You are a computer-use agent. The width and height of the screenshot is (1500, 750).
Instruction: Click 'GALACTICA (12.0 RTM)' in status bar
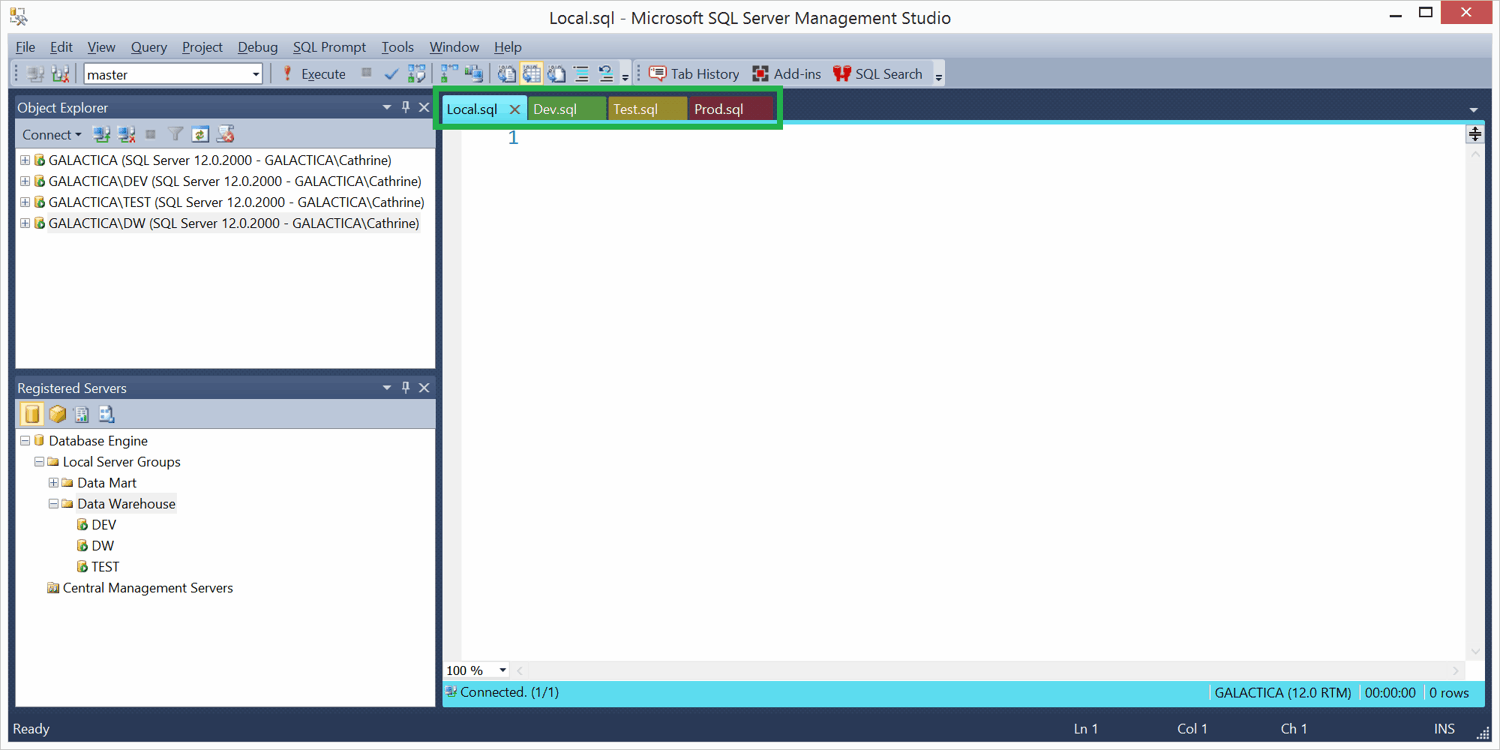(1283, 692)
